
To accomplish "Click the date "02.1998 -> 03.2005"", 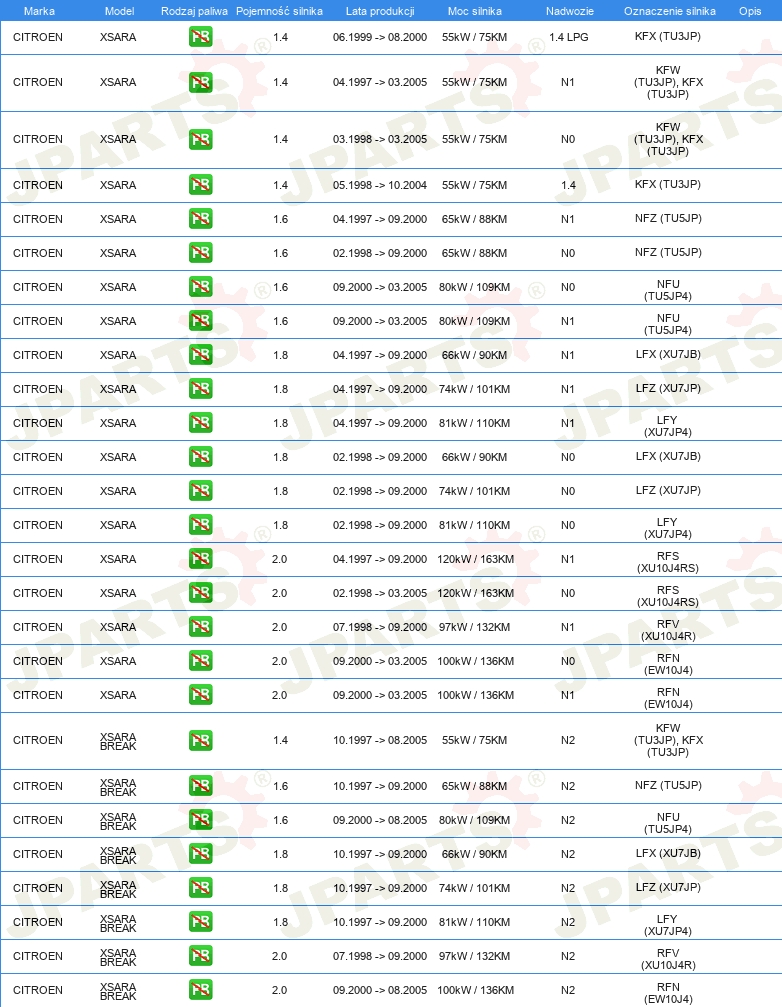I will [380, 593].
